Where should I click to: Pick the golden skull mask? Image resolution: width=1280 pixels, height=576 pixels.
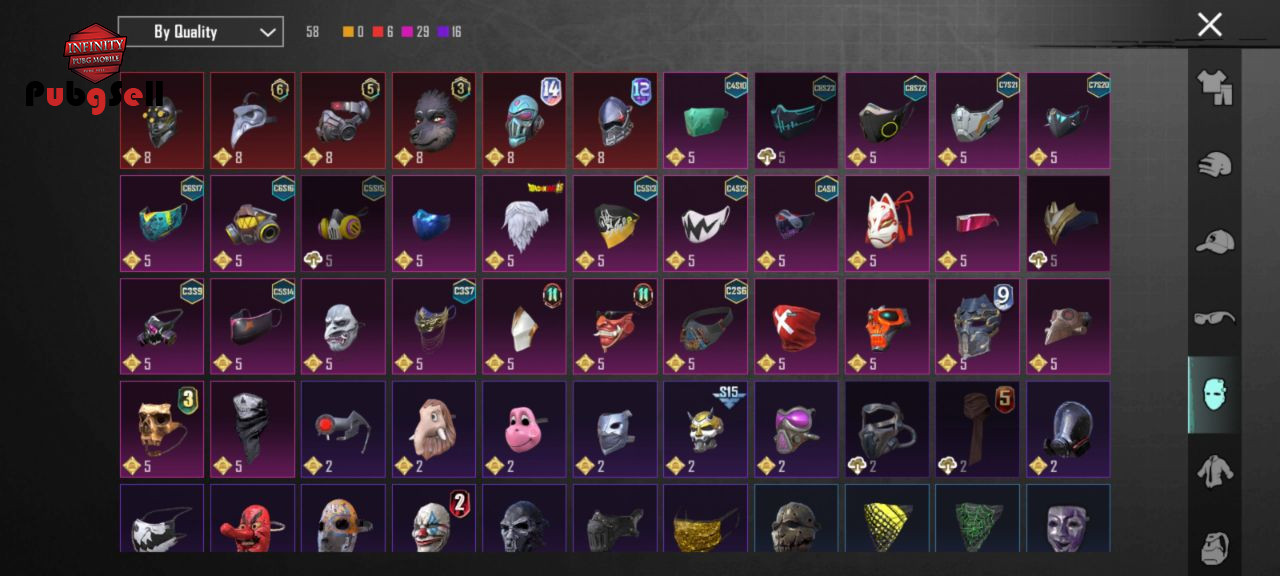(x=161, y=428)
